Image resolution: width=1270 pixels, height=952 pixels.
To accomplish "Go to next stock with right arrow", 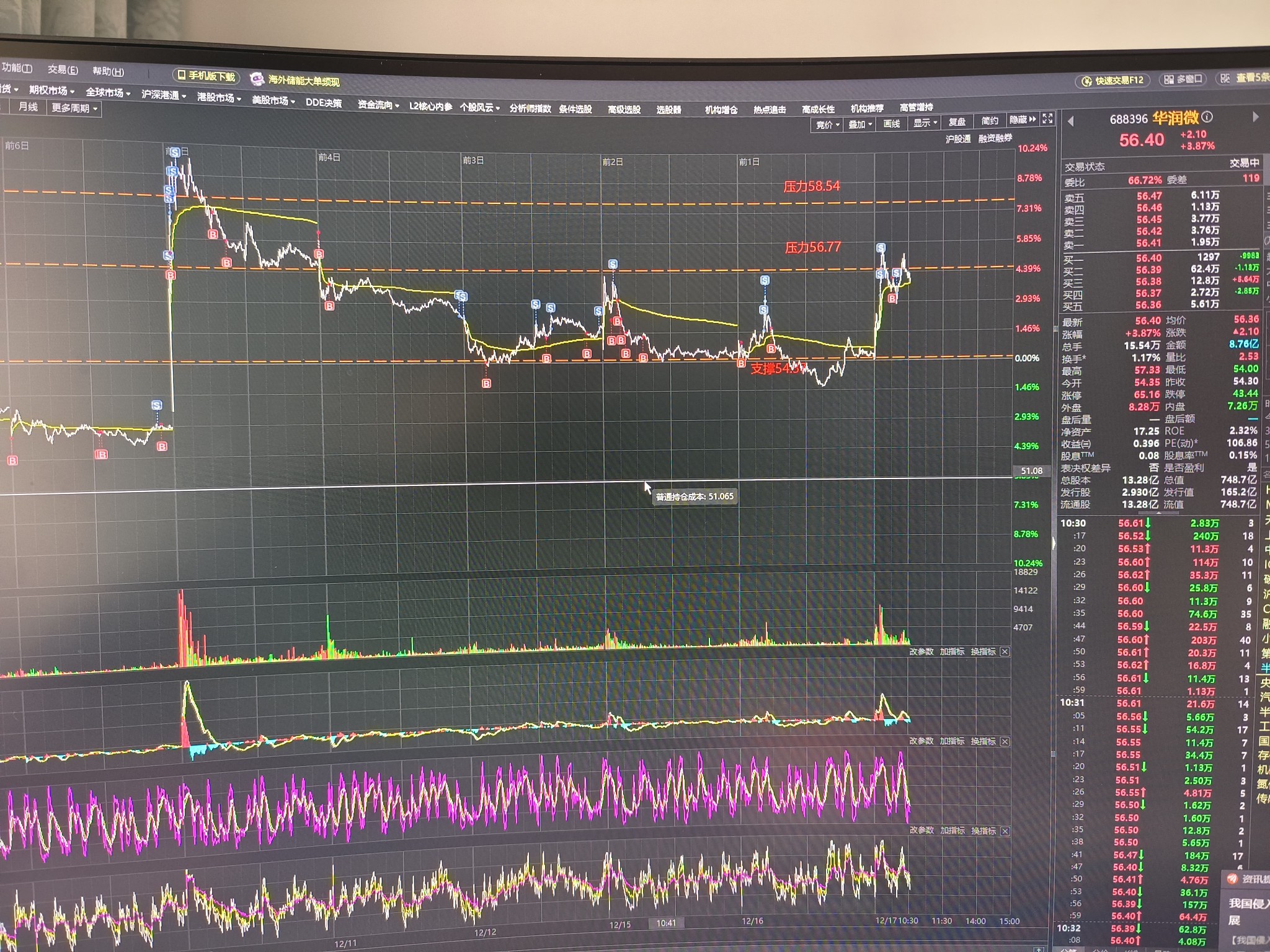I will tap(1255, 117).
